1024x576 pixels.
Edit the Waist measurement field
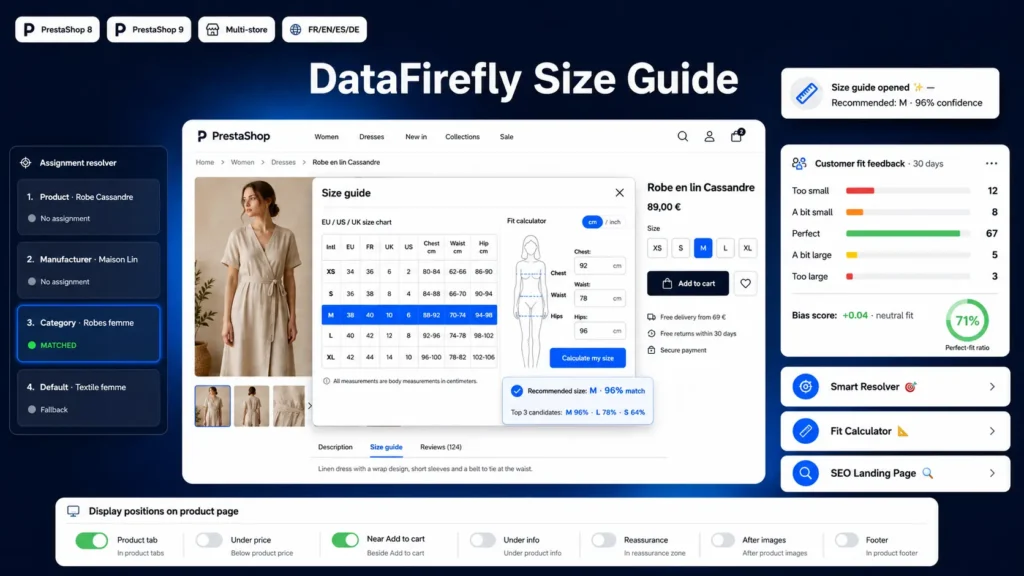[600, 298]
